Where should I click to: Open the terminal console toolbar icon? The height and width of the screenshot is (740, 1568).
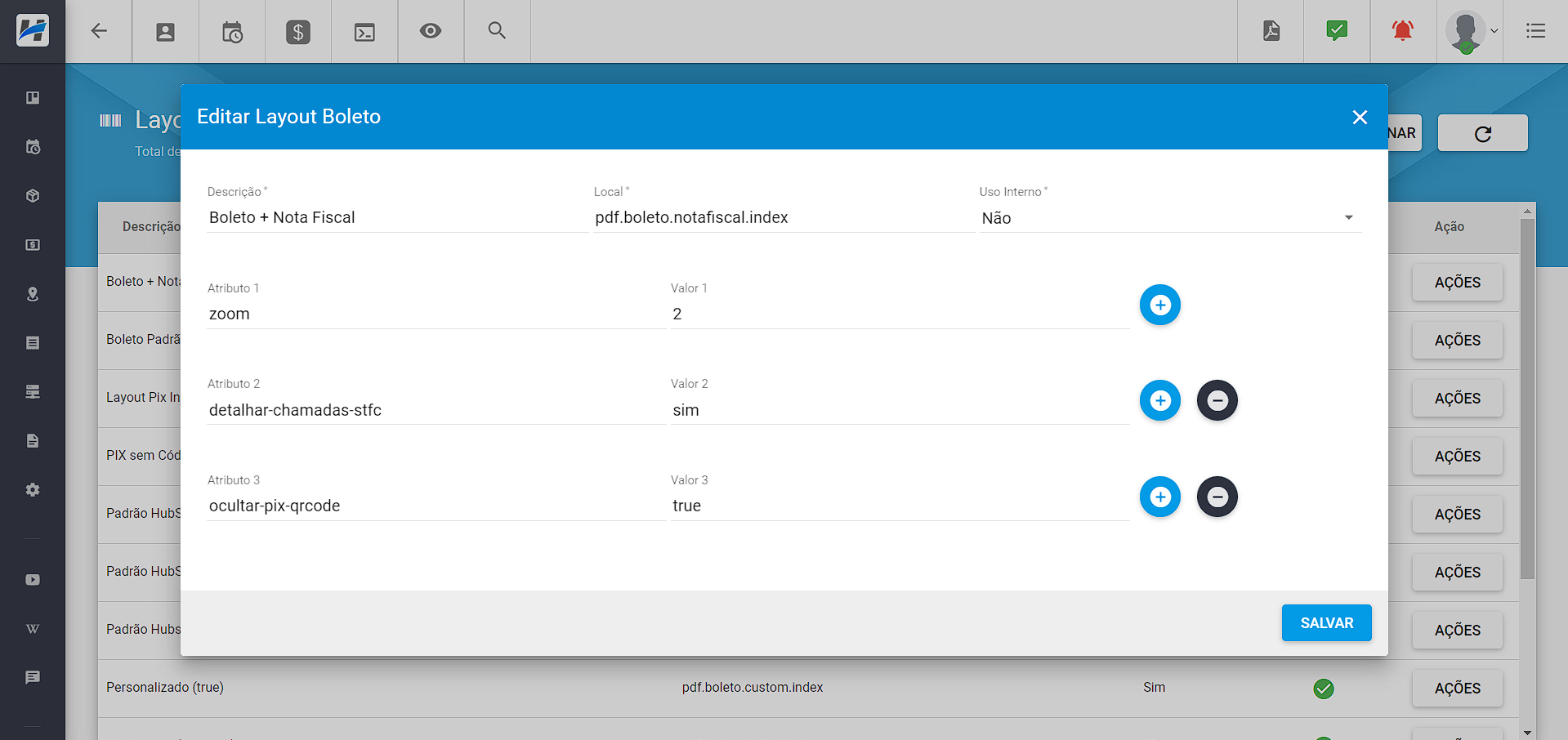click(364, 32)
